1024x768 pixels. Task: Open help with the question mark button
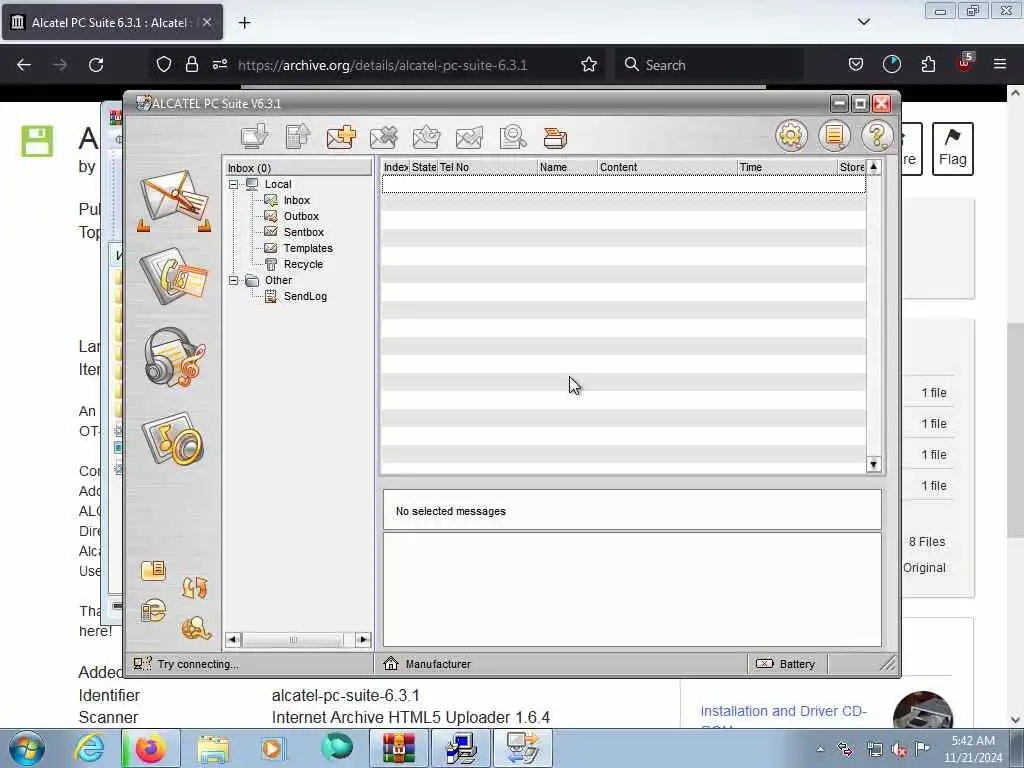click(x=877, y=136)
